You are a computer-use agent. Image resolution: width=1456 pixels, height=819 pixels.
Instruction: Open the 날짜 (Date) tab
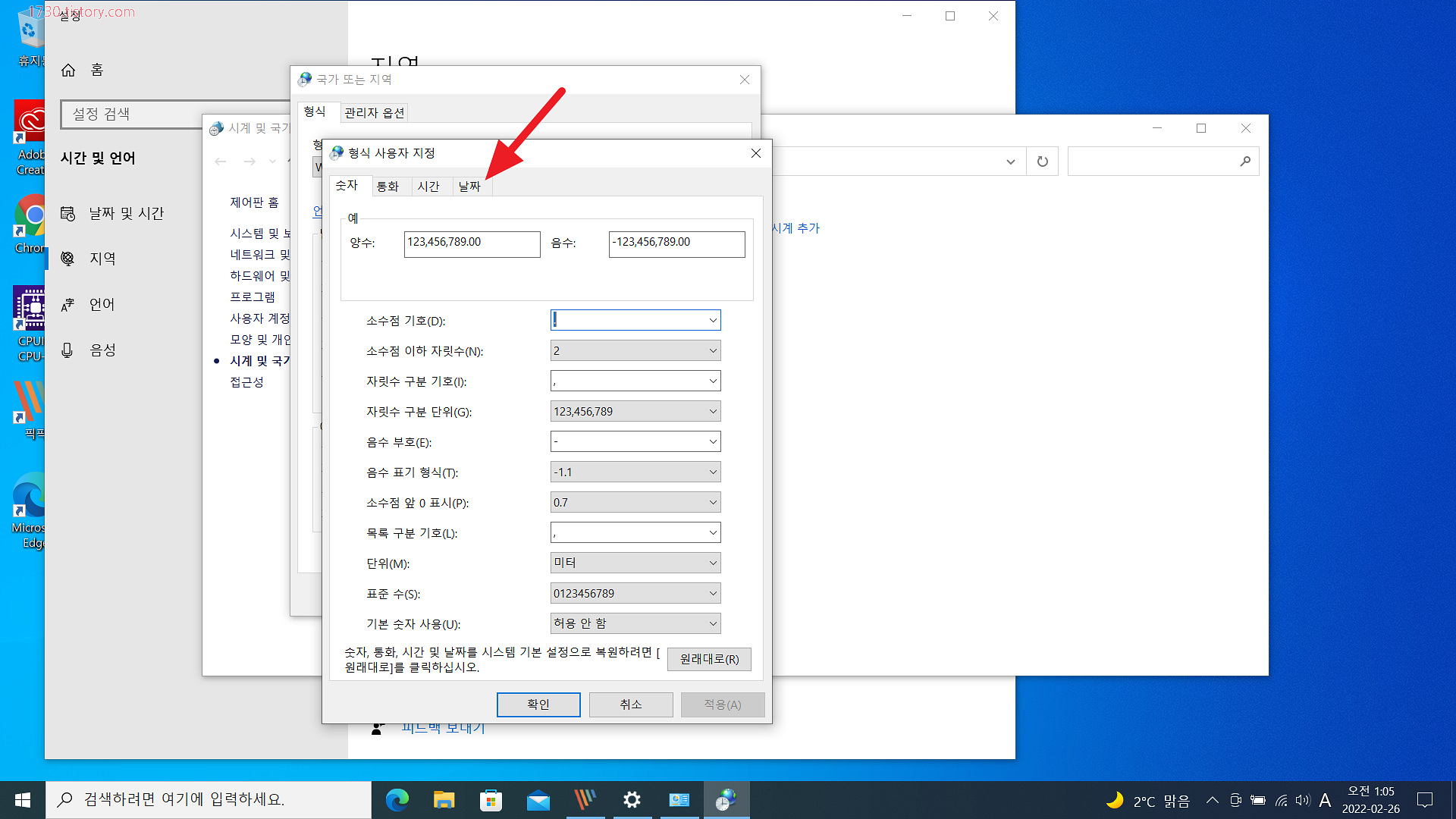[469, 187]
